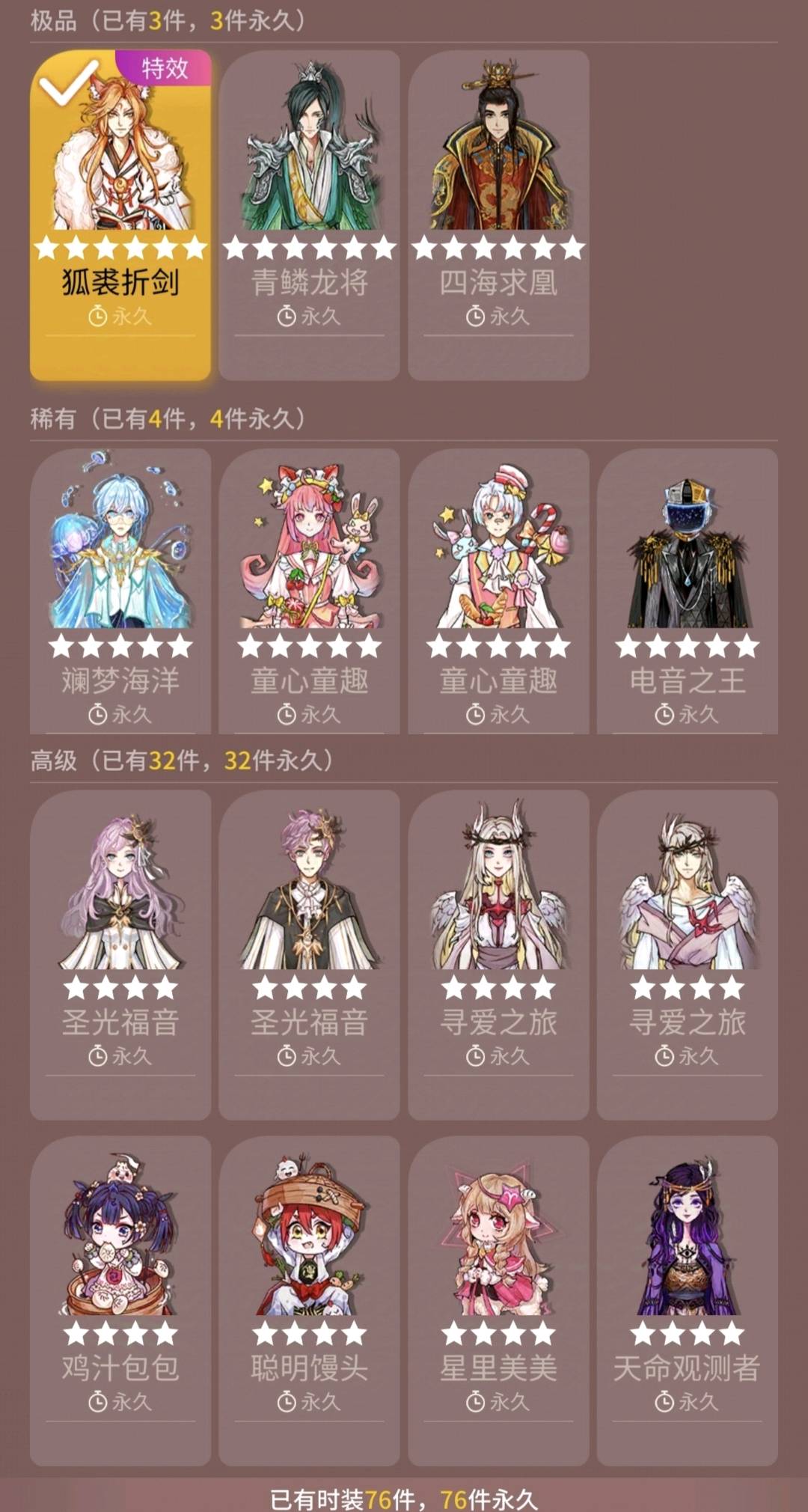Image resolution: width=808 pixels, height=1512 pixels.
Task: Select the white-haired boy 童心童趣 costume
Action: point(498,591)
